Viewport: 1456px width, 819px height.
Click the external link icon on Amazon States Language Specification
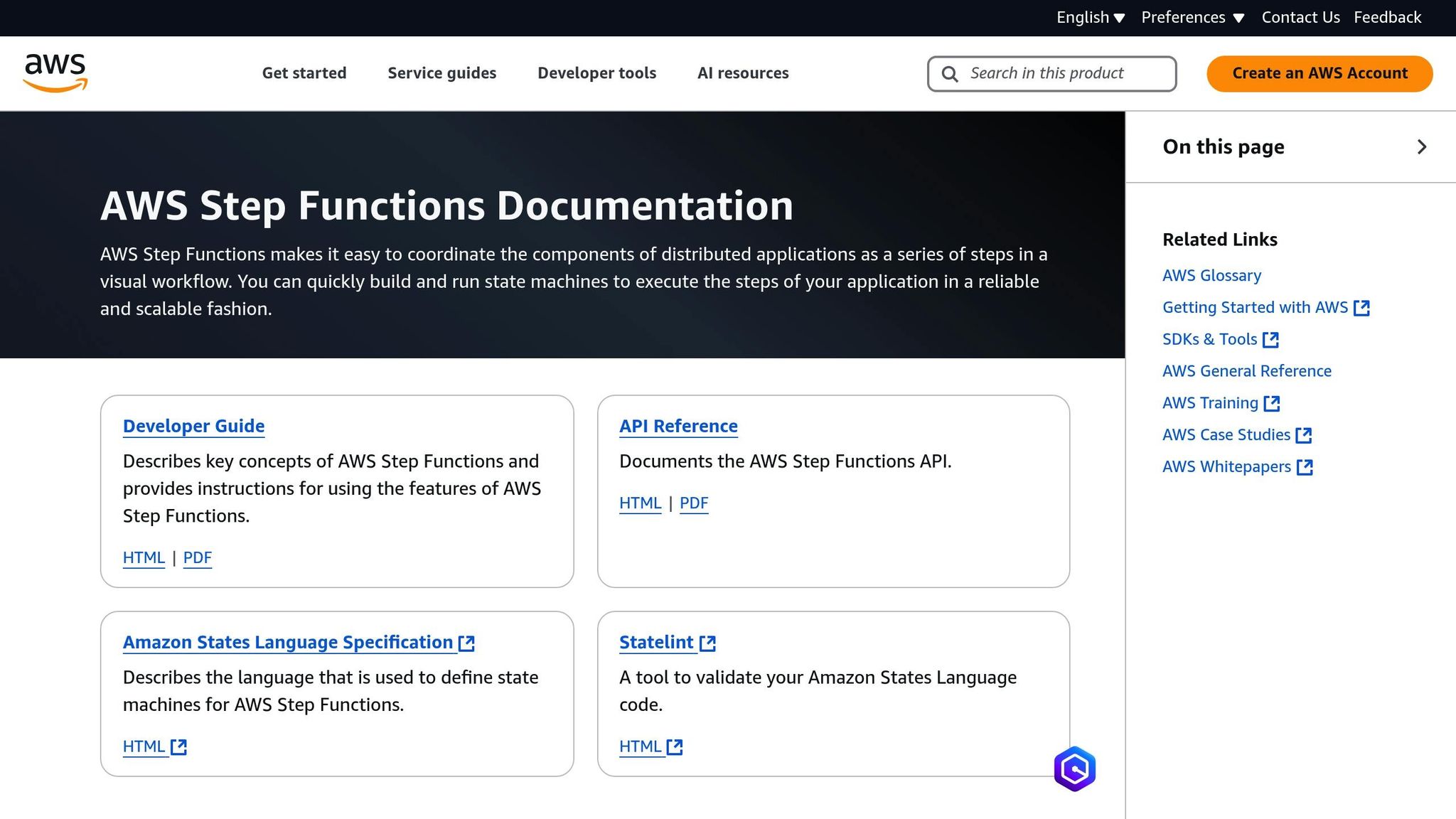(x=467, y=642)
